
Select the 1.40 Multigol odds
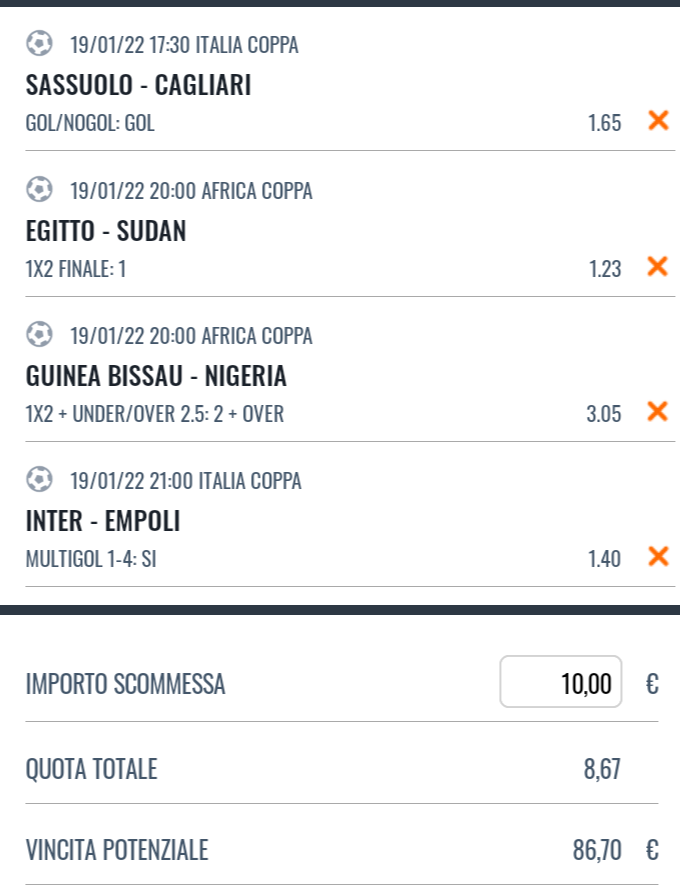pos(605,559)
